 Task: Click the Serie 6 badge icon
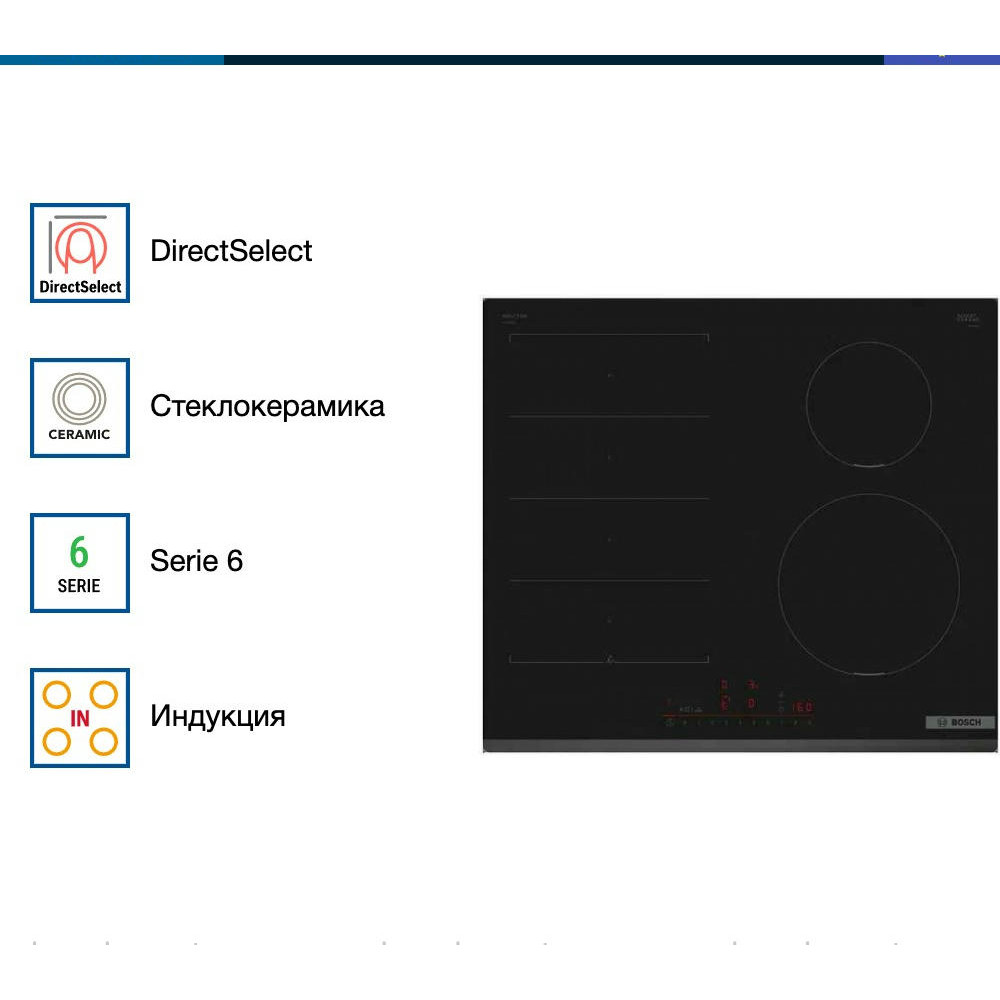(x=80, y=563)
